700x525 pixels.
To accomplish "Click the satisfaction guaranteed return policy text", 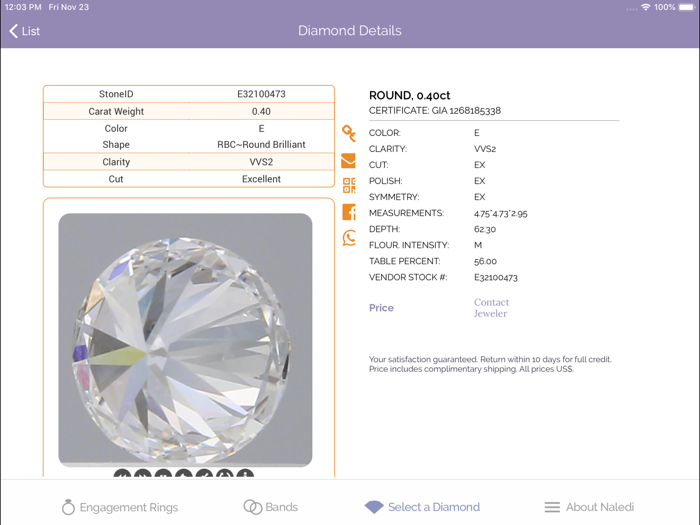I will click(490, 364).
